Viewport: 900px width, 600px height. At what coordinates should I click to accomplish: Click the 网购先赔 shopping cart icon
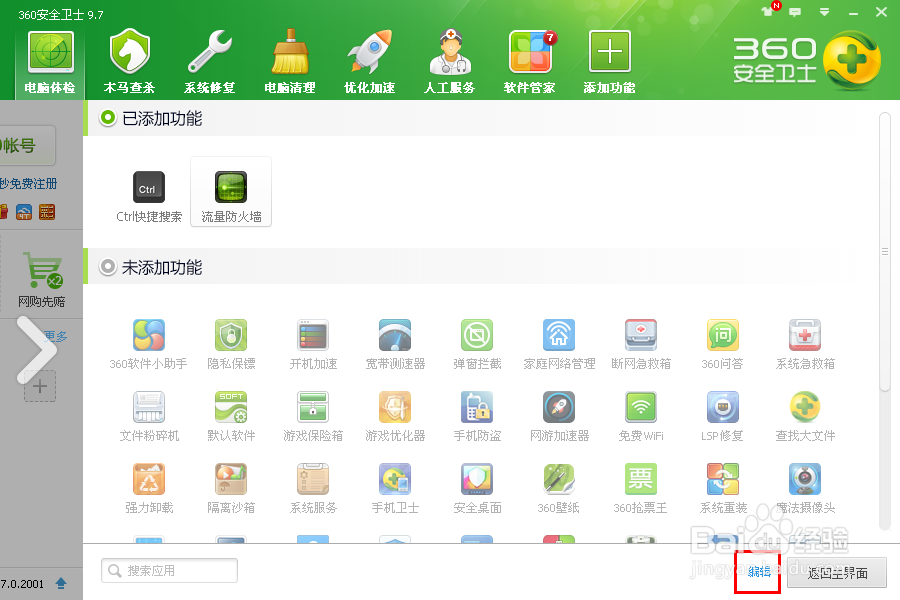click(x=40, y=270)
